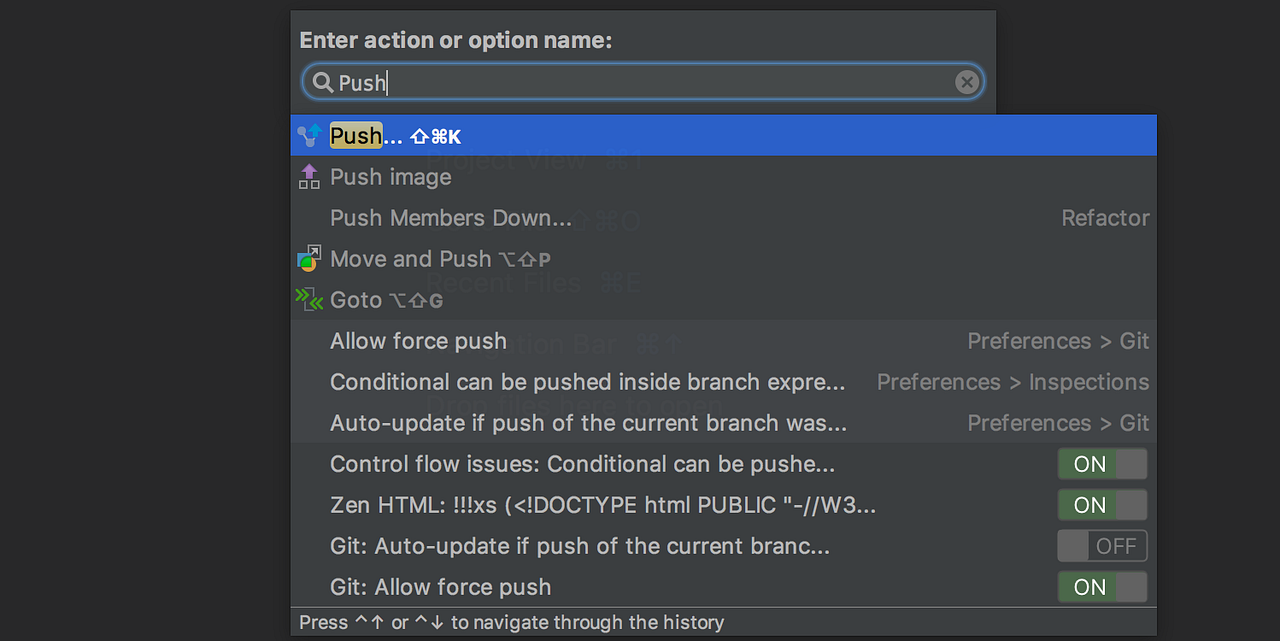Open Preferences > Git for Allow force push
The width and height of the screenshot is (1280, 641).
(1058, 341)
